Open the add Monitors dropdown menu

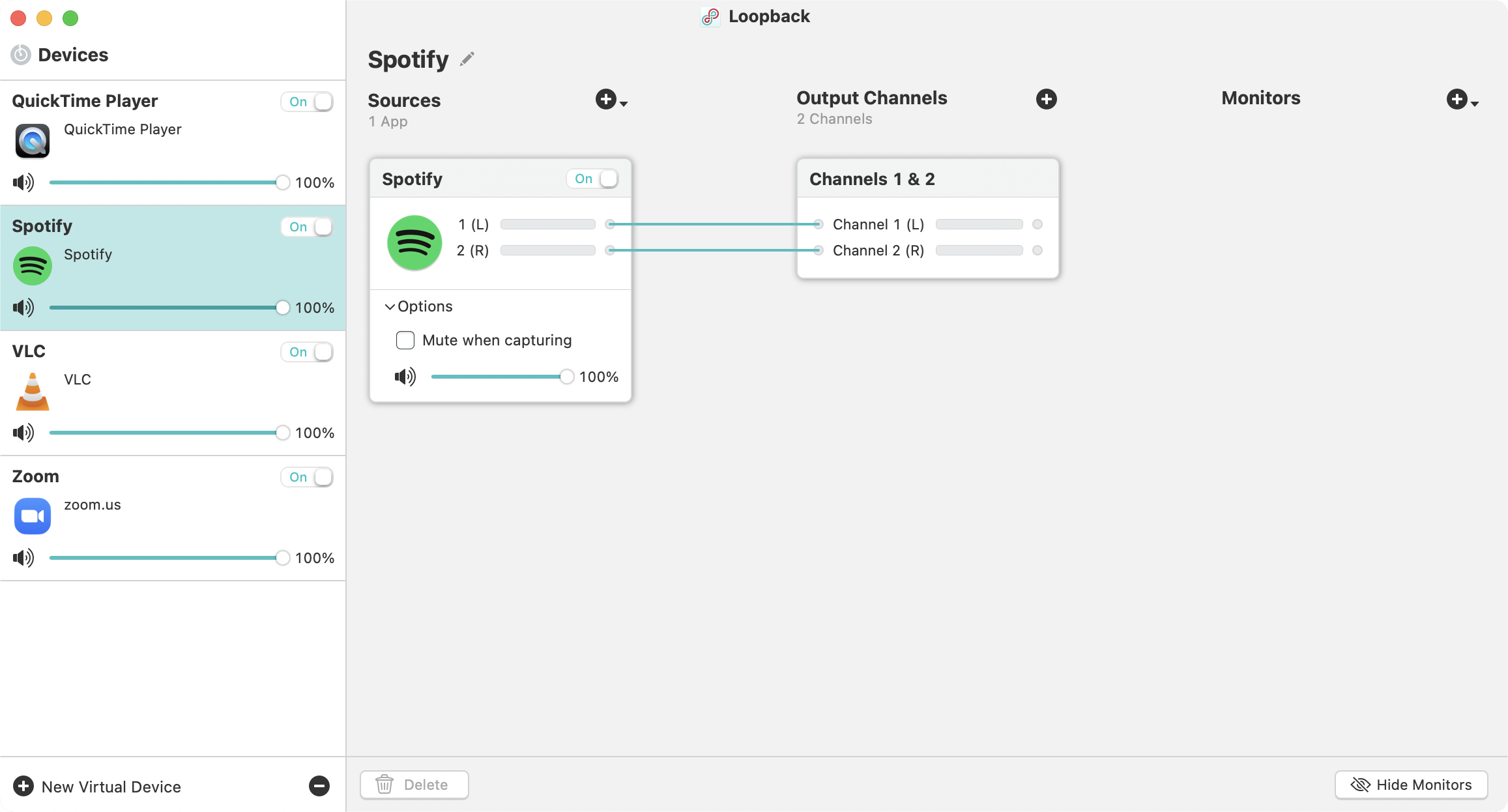[1462, 100]
